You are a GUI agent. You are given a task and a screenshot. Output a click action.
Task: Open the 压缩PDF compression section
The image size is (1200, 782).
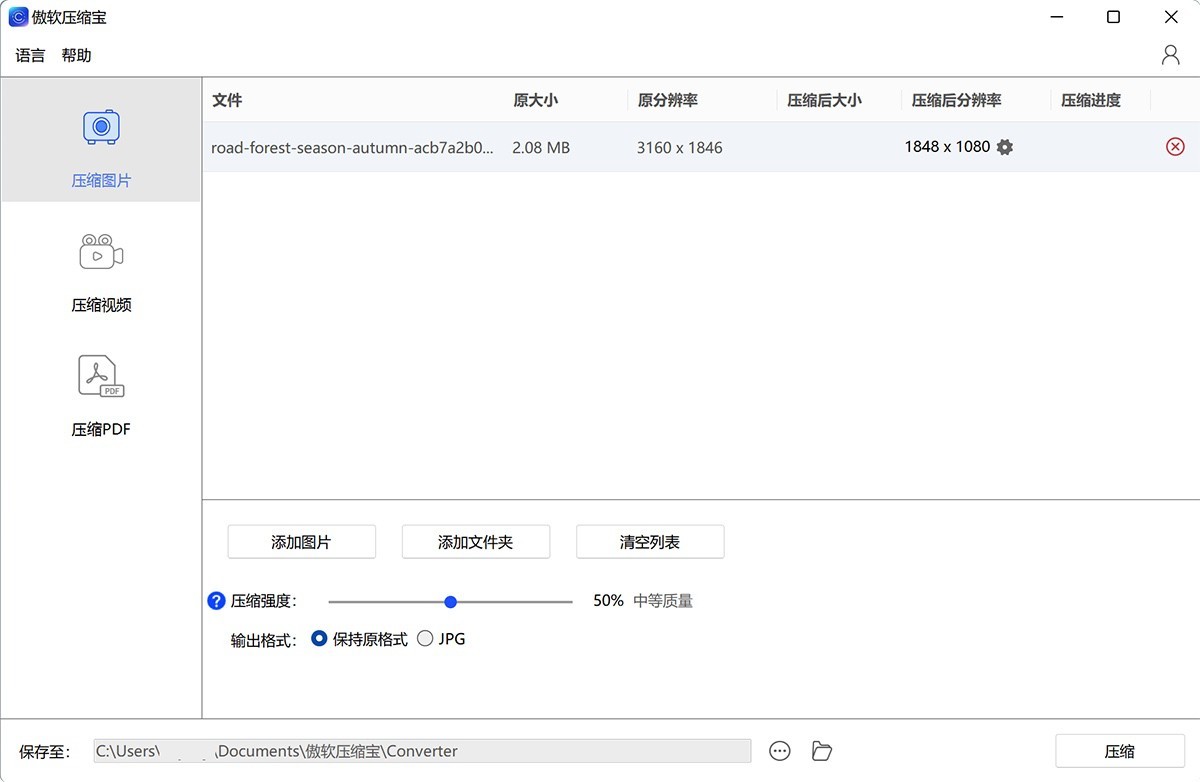point(100,377)
